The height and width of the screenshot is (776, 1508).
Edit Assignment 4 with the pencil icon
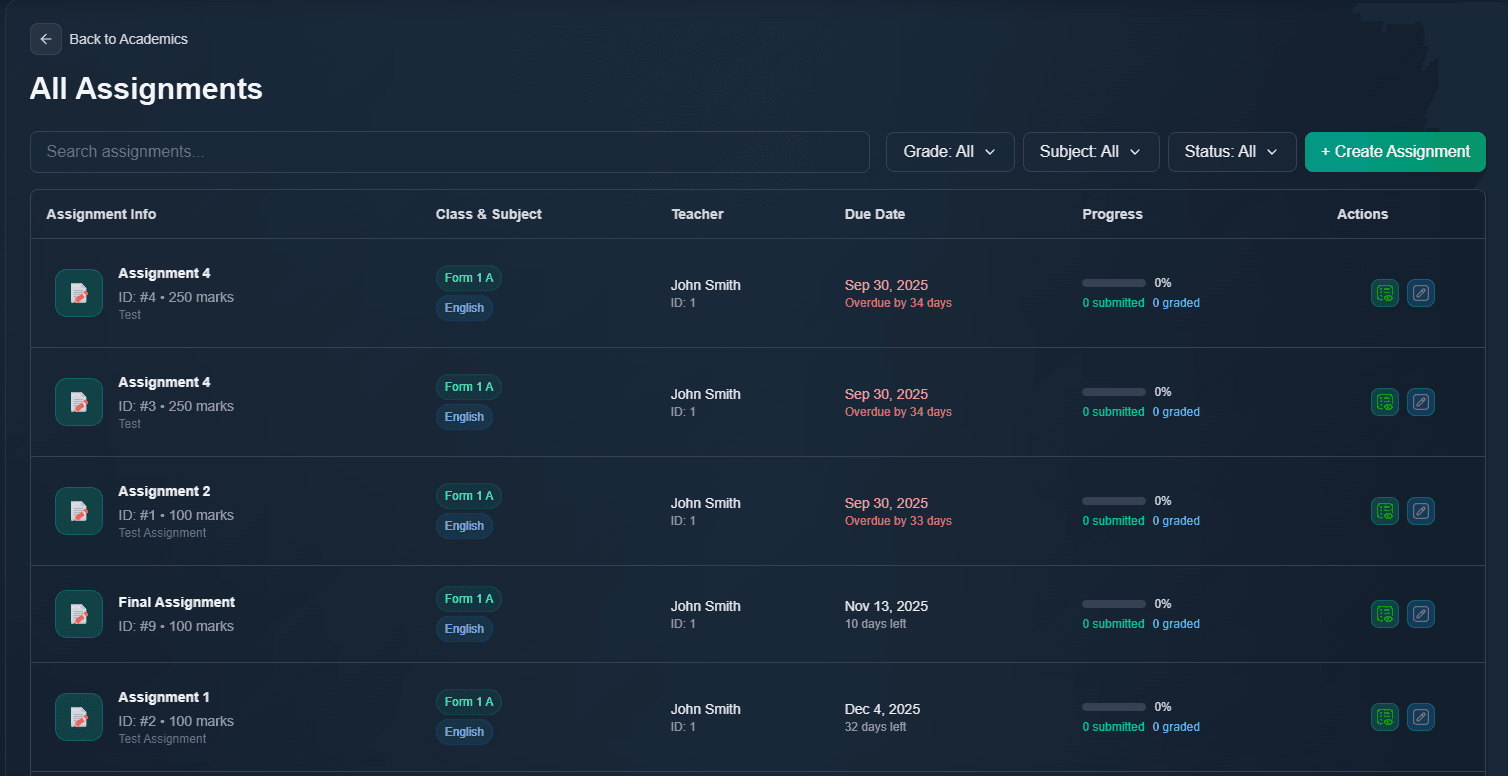tap(1421, 293)
